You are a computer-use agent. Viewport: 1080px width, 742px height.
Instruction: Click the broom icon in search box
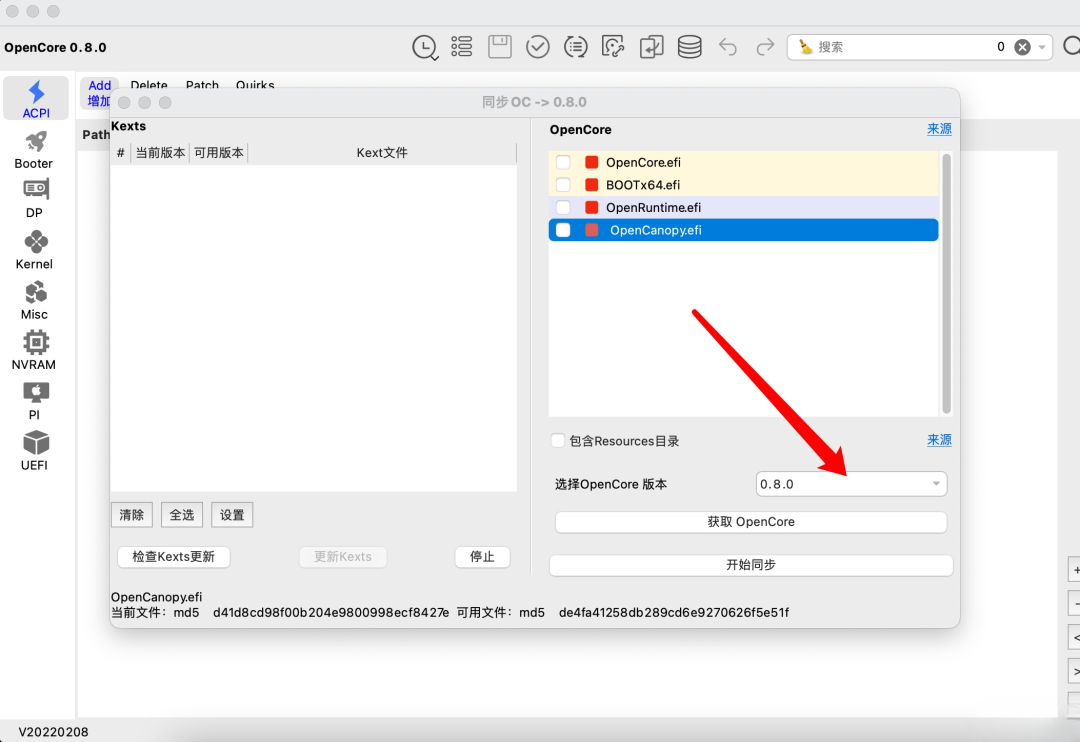(x=805, y=47)
